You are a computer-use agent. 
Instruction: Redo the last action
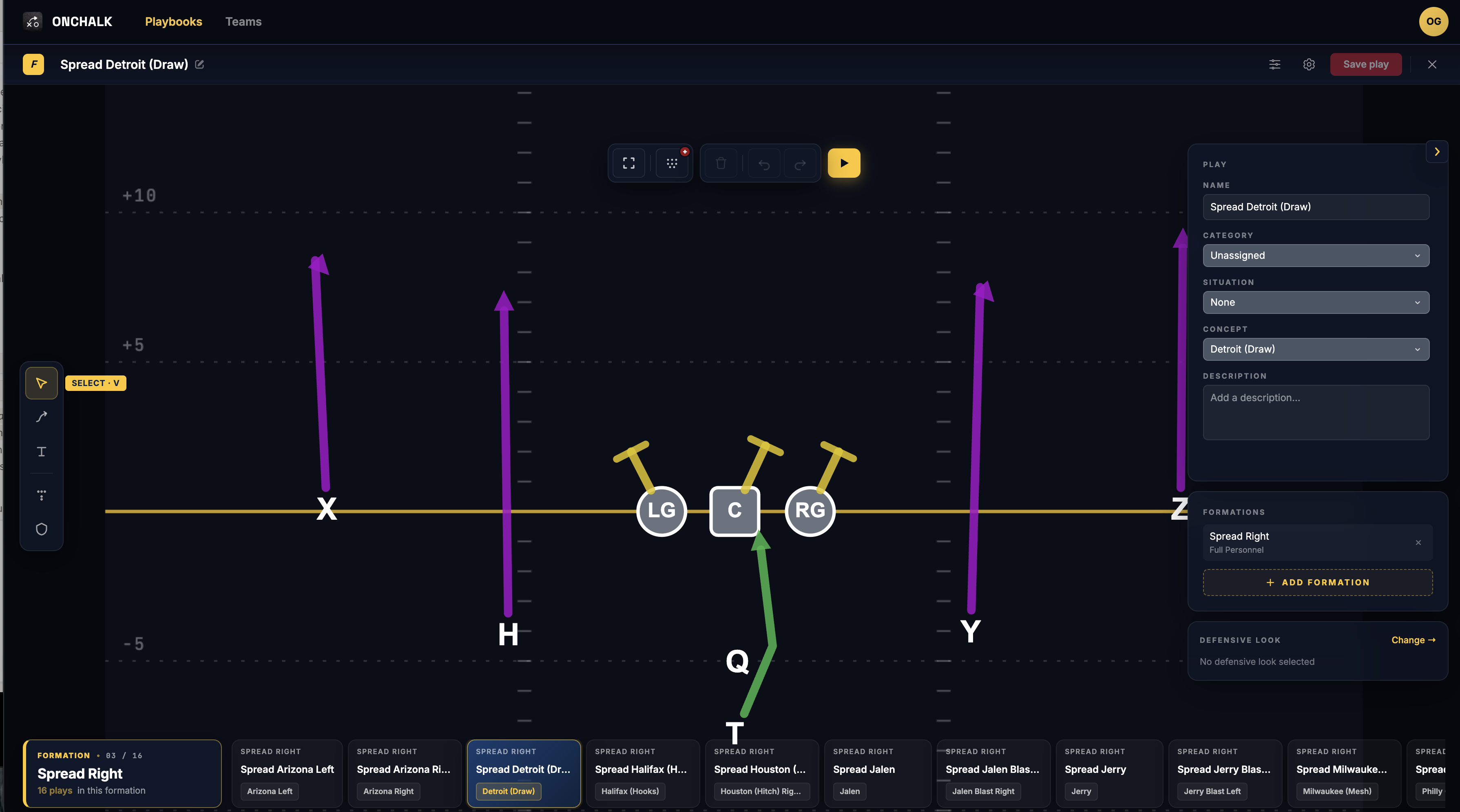800,164
